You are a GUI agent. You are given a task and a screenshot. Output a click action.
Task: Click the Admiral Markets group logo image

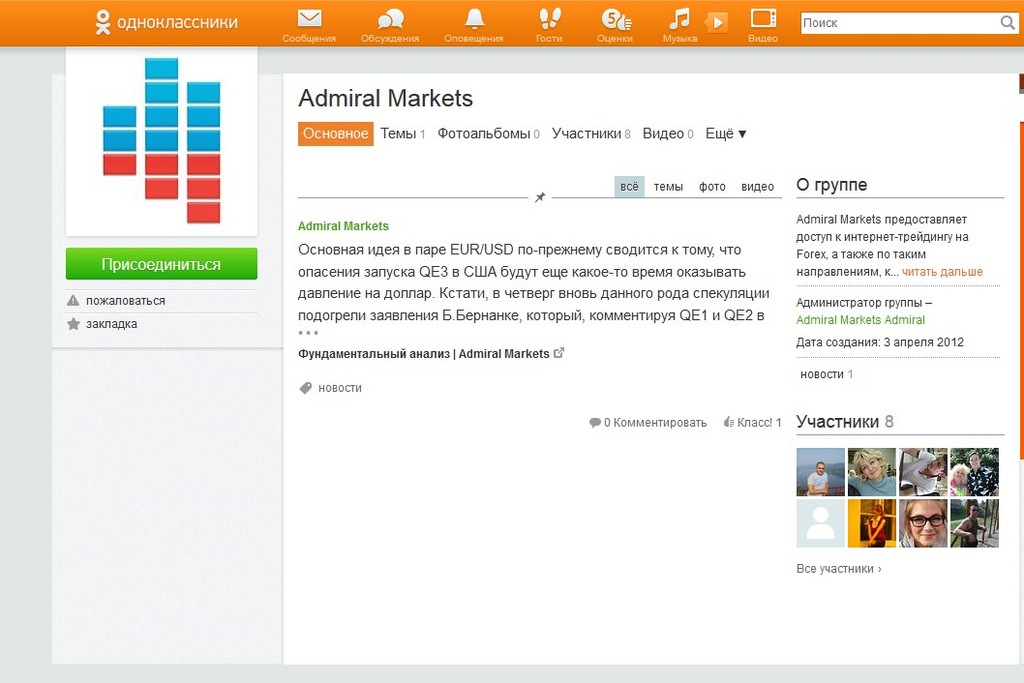pyautogui.click(x=161, y=141)
